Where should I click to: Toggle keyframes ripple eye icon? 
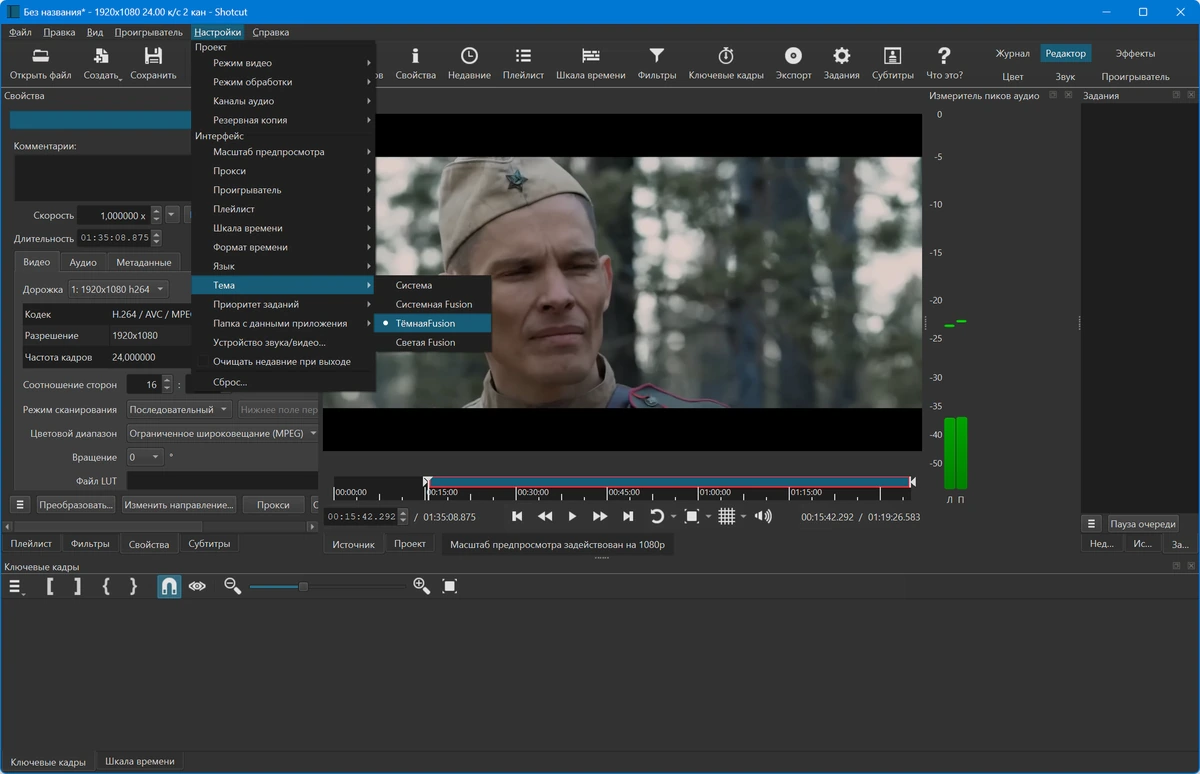coord(197,587)
